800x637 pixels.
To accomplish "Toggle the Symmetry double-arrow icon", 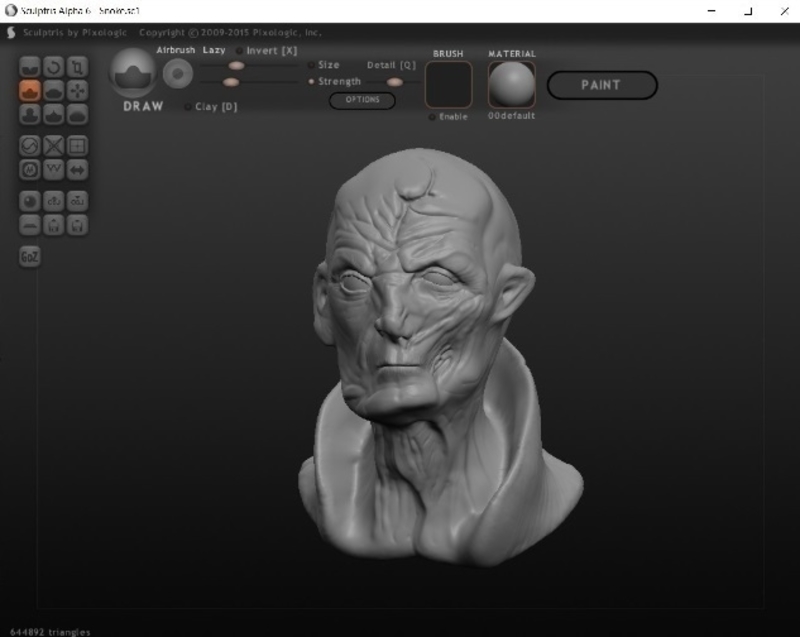I will click(77, 170).
